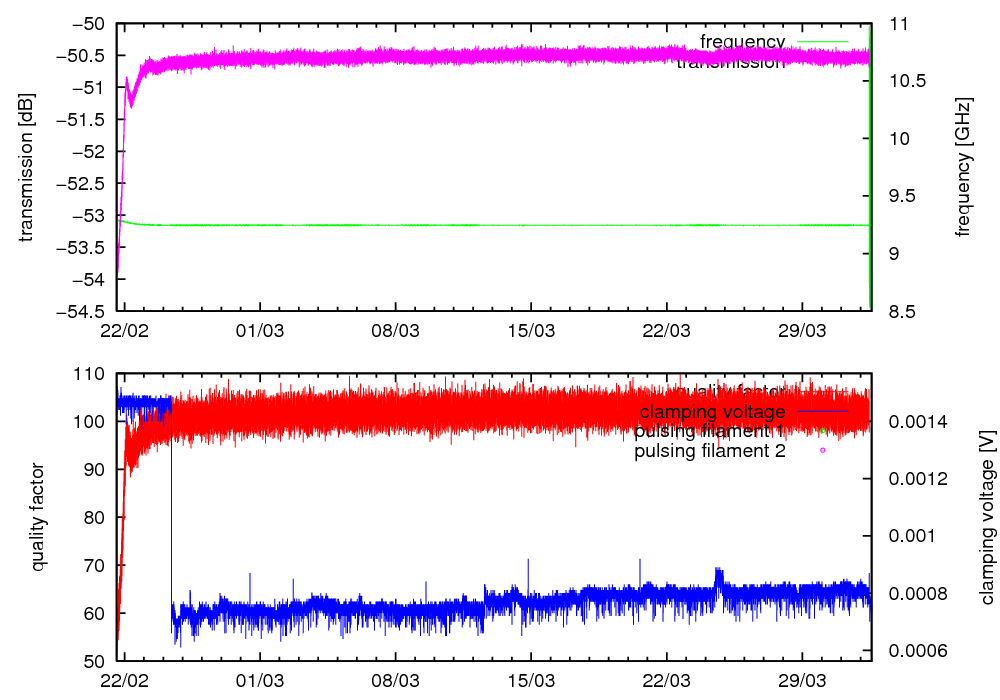Click the 'transmission [dB]' axis label

[x=27, y=167]
